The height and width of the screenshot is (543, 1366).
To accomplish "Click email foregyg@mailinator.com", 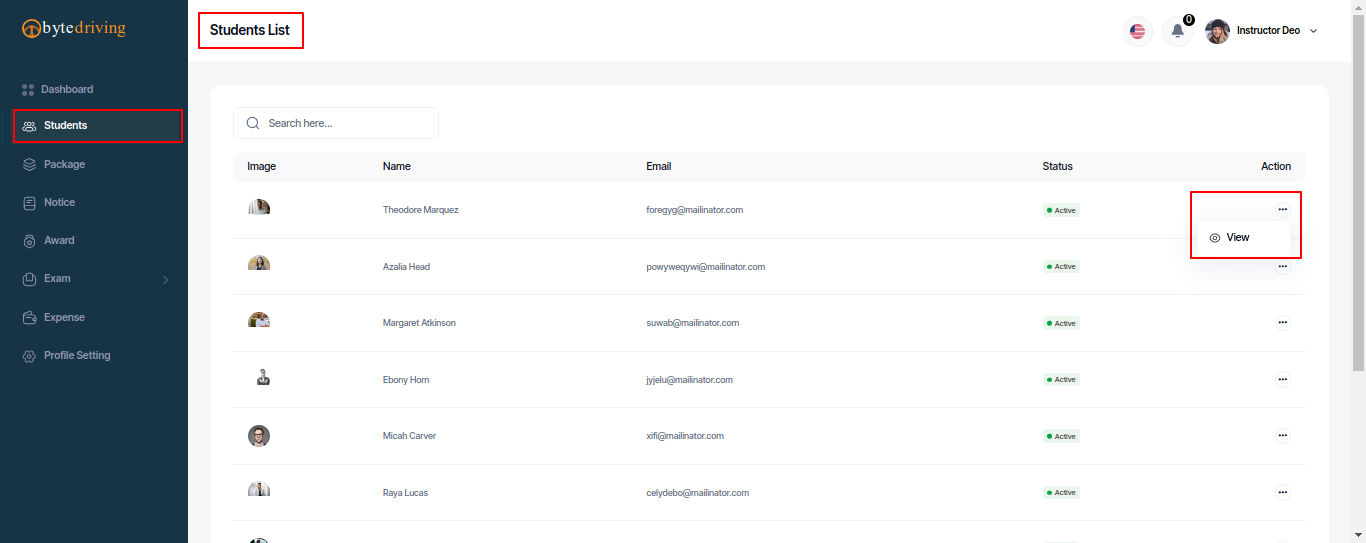I will (694, 210).
